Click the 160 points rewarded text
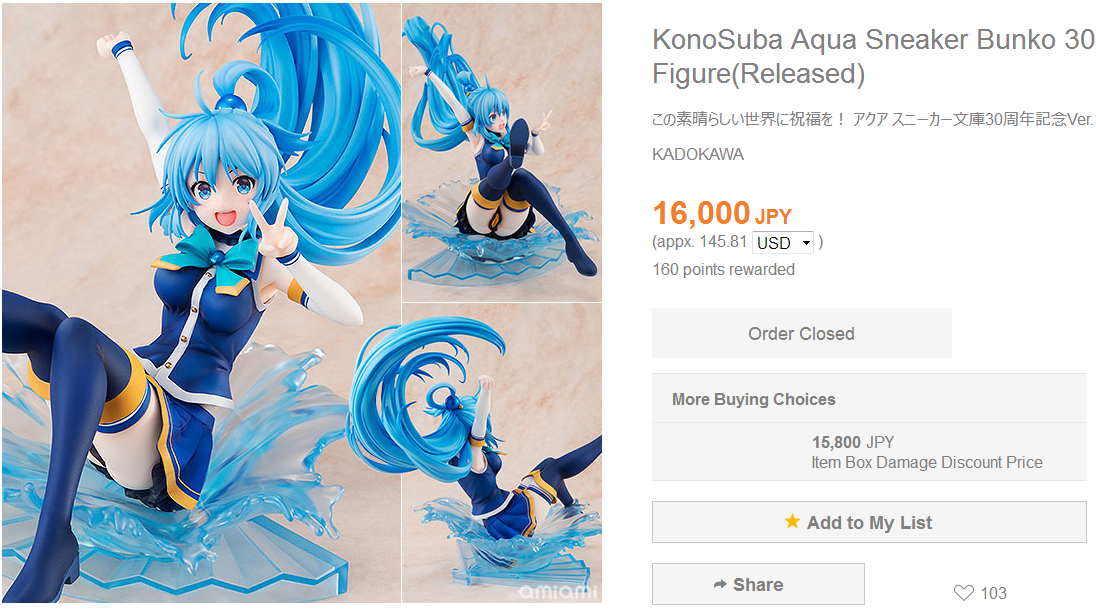 point(723,270)
